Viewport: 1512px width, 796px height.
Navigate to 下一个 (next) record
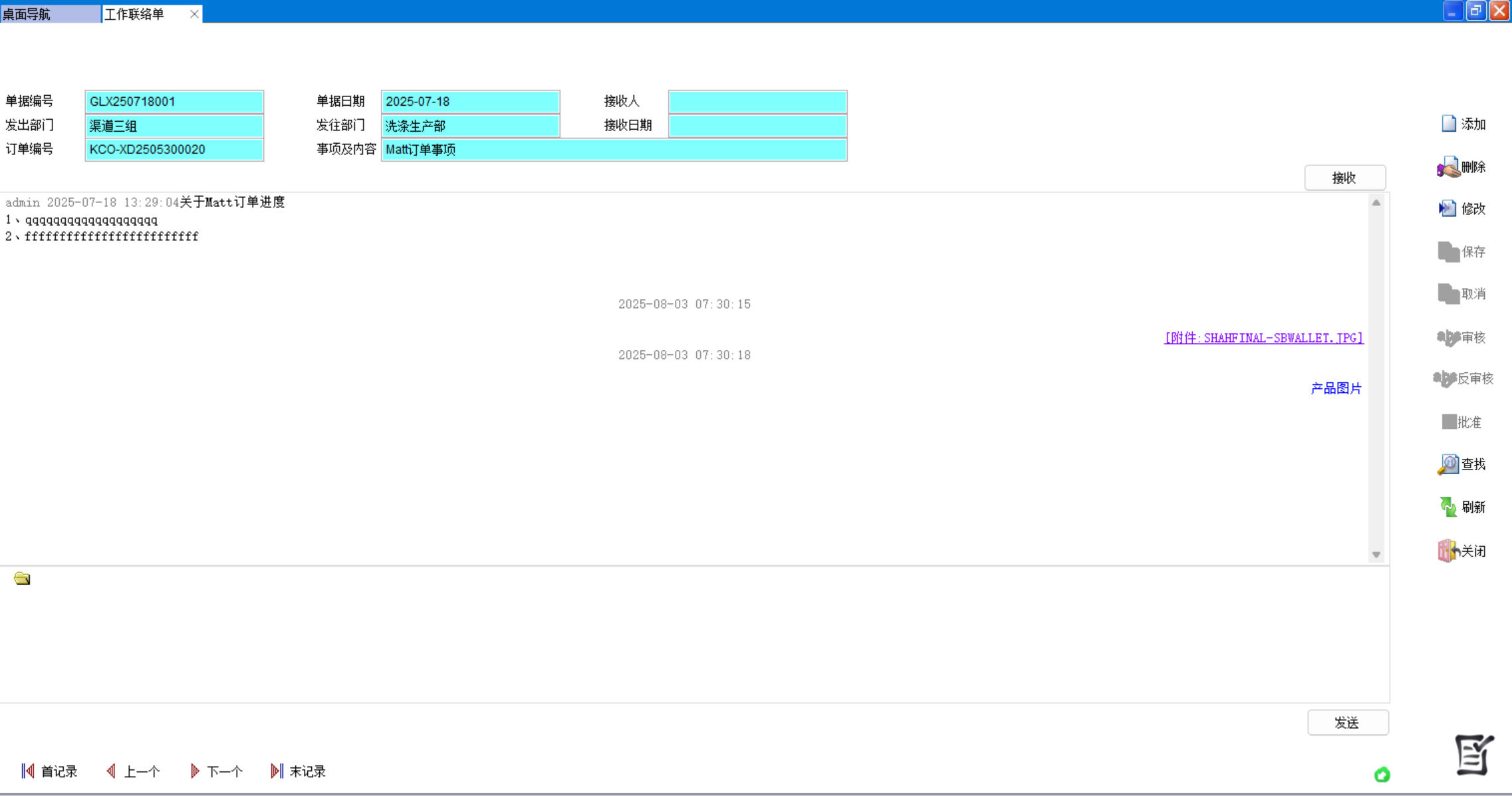click(216, 771)
